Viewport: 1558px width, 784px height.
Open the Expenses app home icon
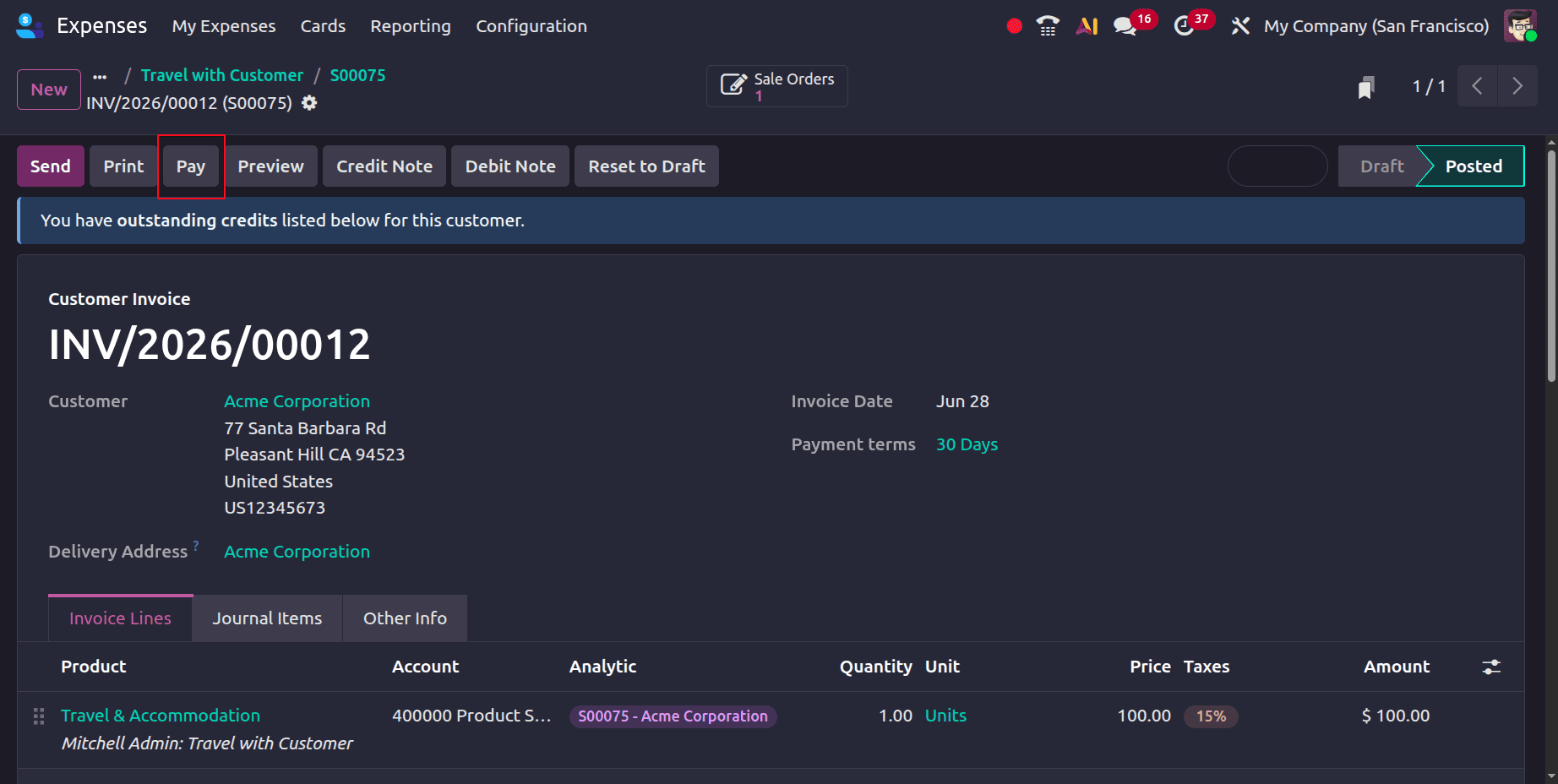point(30,26)
